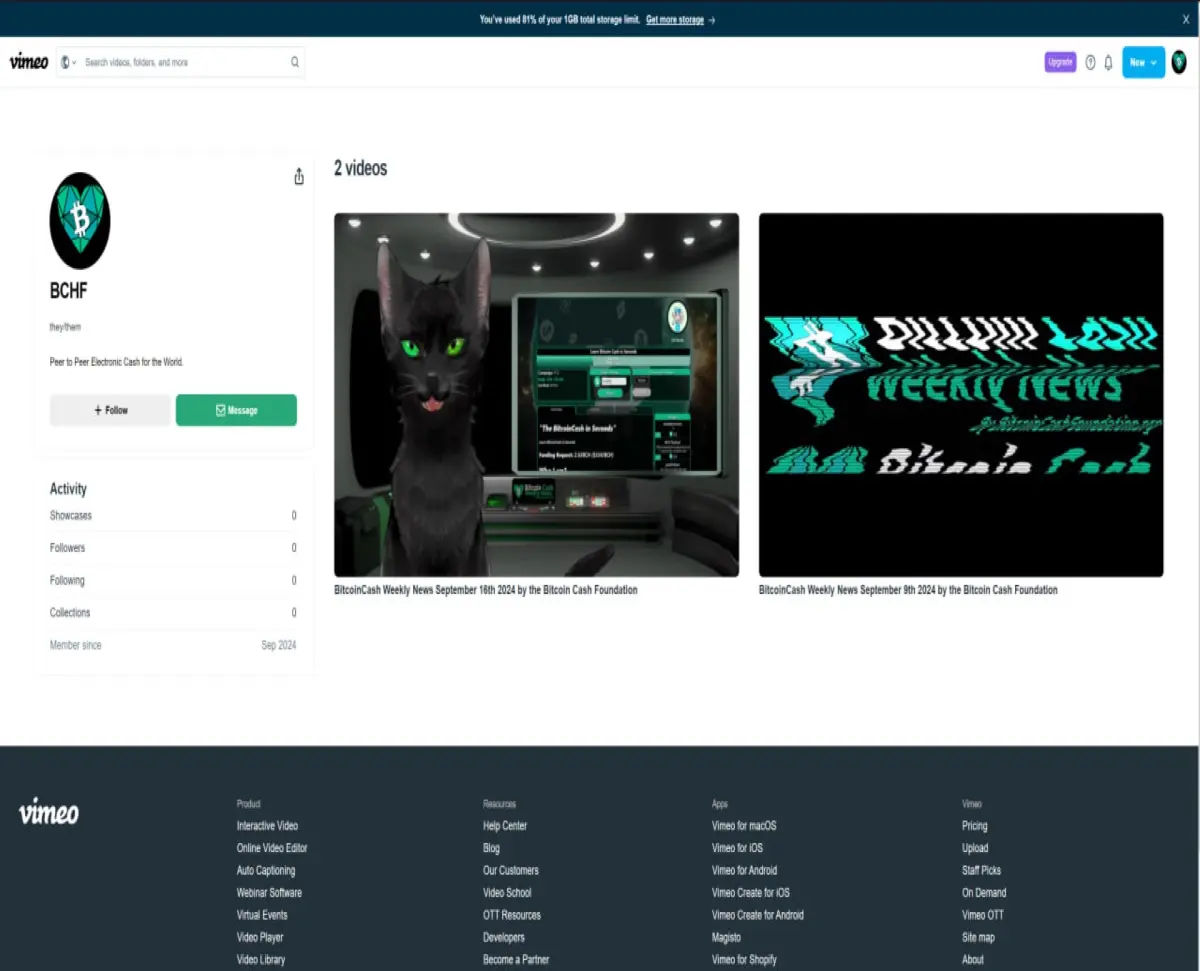Open Video Library footer link

(x=261, y=960)
